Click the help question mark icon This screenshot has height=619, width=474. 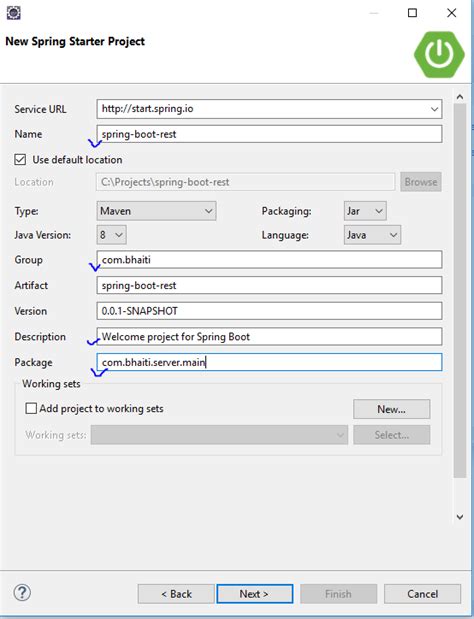22,593
